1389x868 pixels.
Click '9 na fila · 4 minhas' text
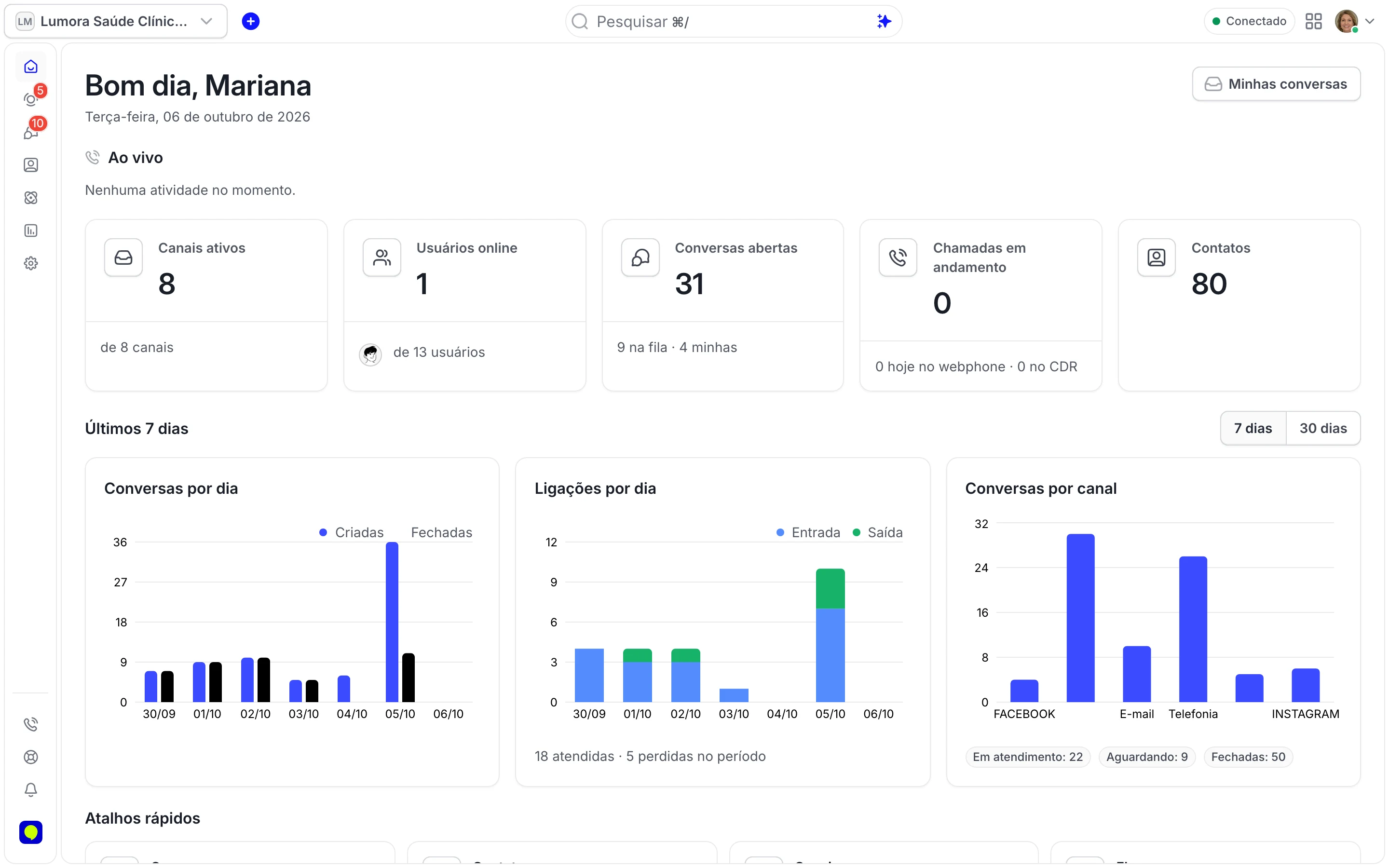click(677, 347)
